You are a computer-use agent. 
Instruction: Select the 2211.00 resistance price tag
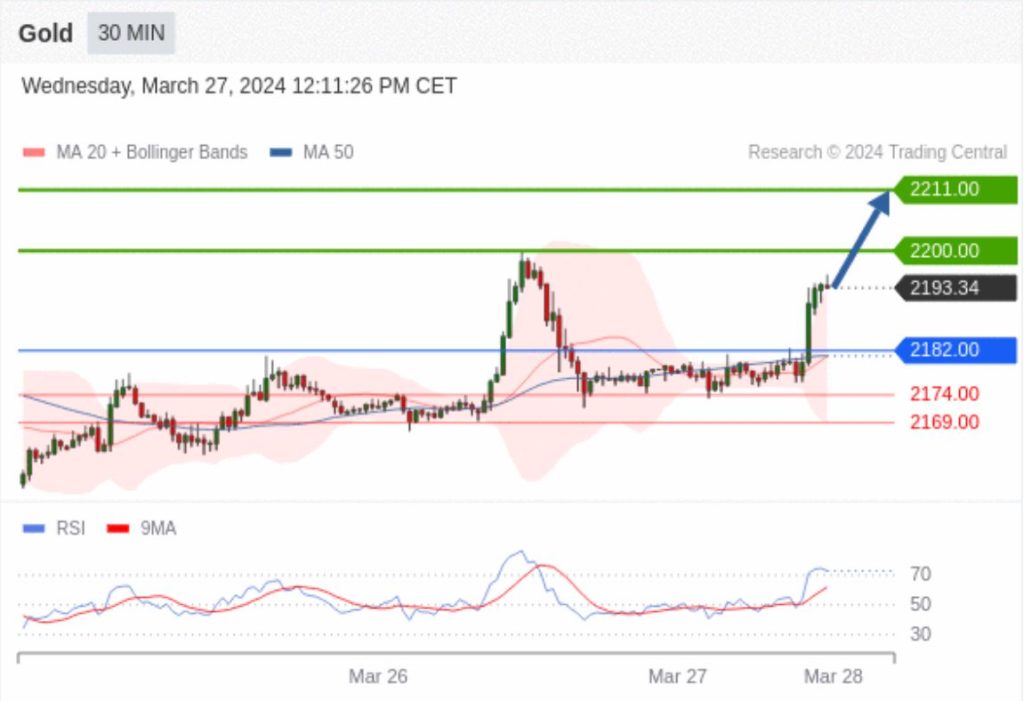(955, 189)
